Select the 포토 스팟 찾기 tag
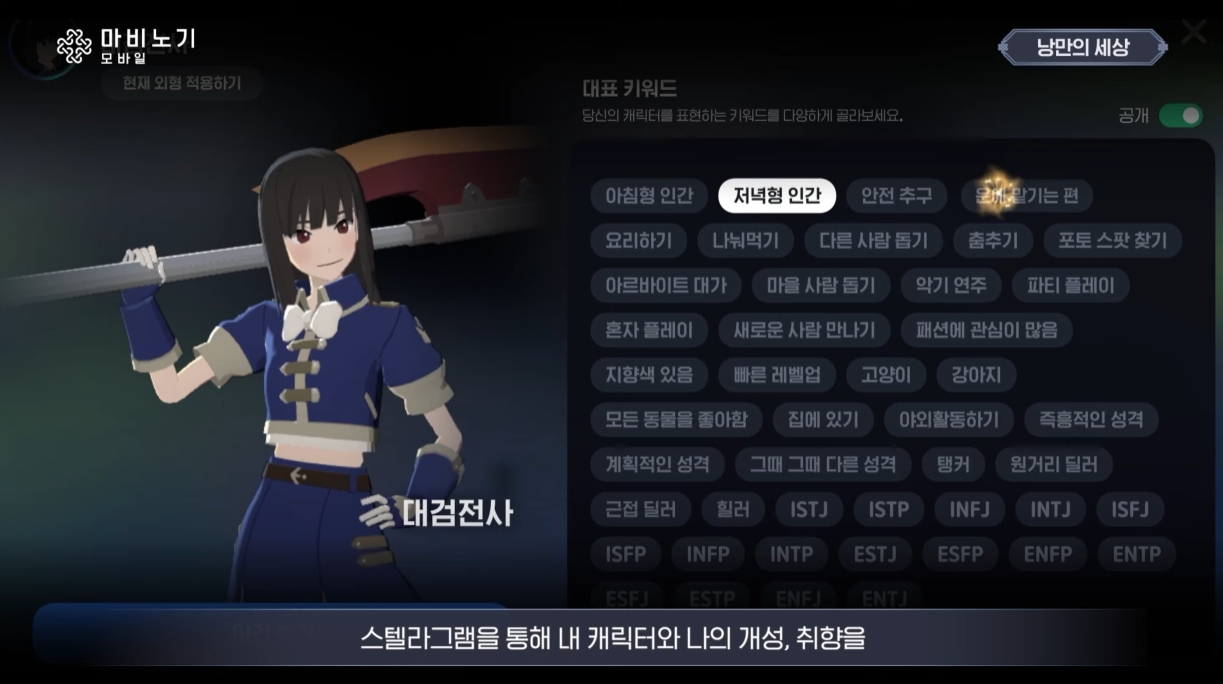This screenshot has height=684, width=1223. pos(1113,240)
